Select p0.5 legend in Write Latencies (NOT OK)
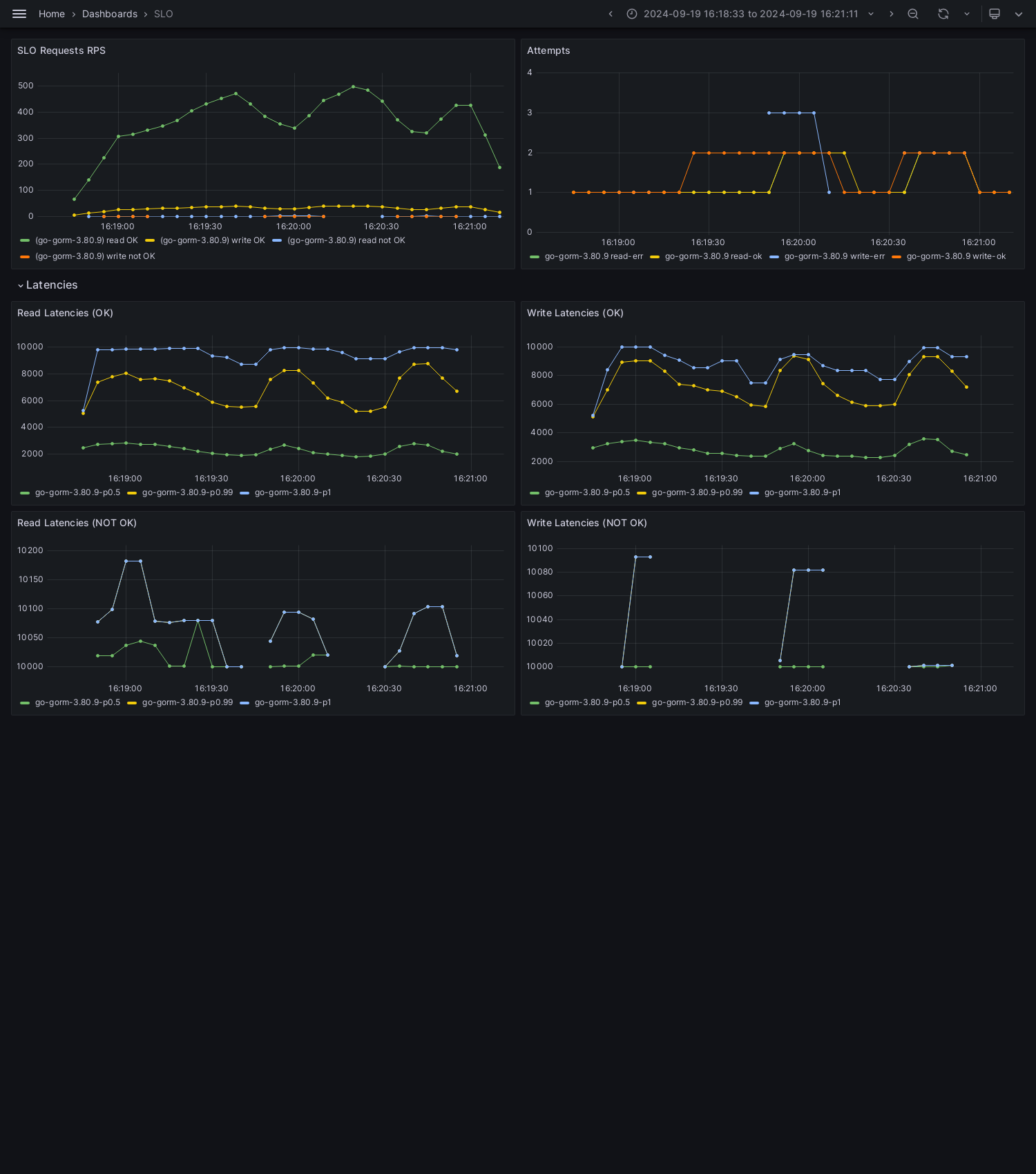This screenshot has width=1036, height=1174. click(587, 702)
